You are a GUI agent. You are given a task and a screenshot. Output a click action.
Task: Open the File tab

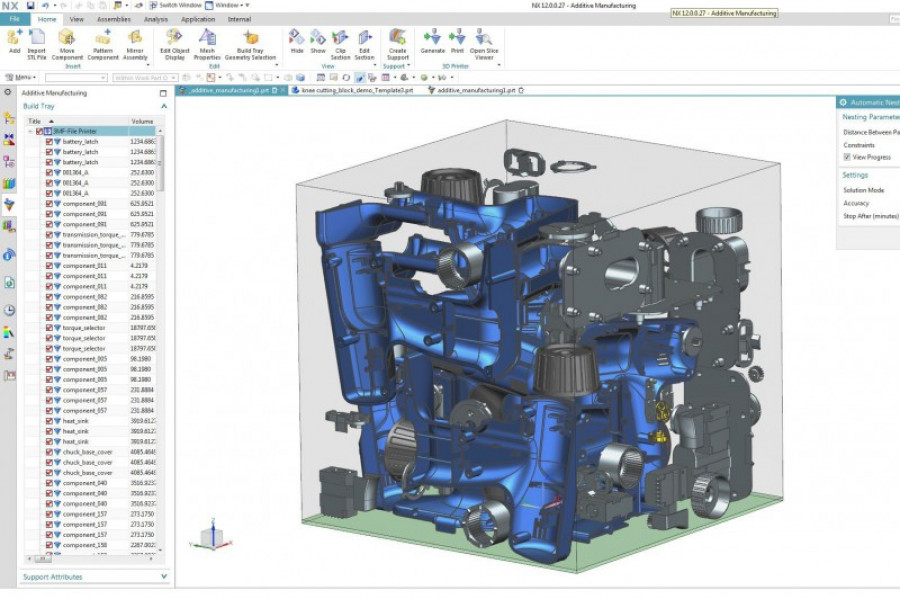click(14, 19)
